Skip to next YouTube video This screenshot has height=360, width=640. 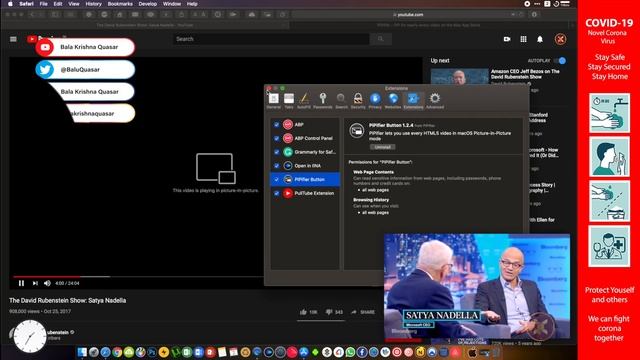click(35, 283)
